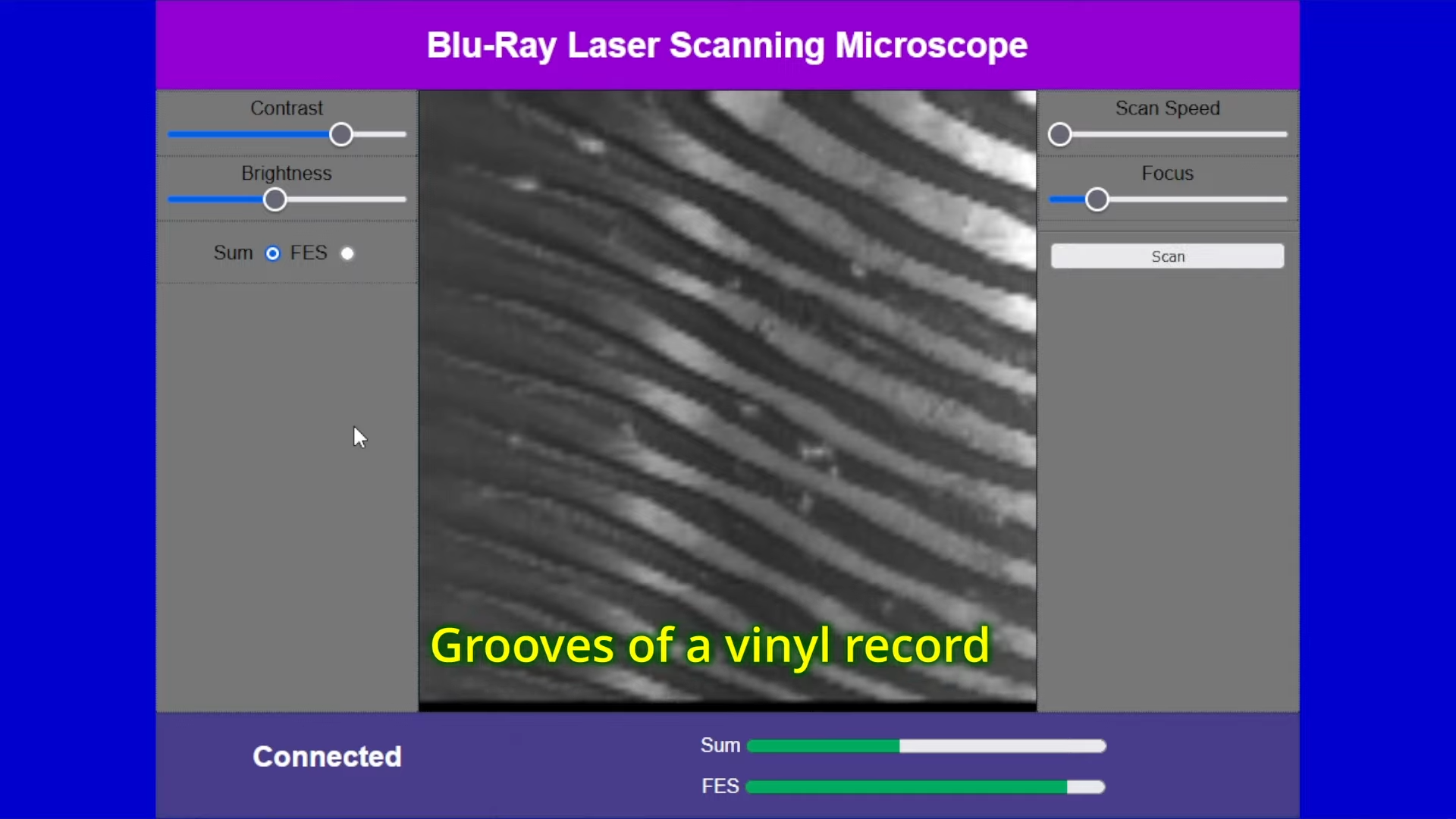This screenshot has width=1456, height=819.
Task: Click the Contrast slider track to adjust
Action: point(227,134)
